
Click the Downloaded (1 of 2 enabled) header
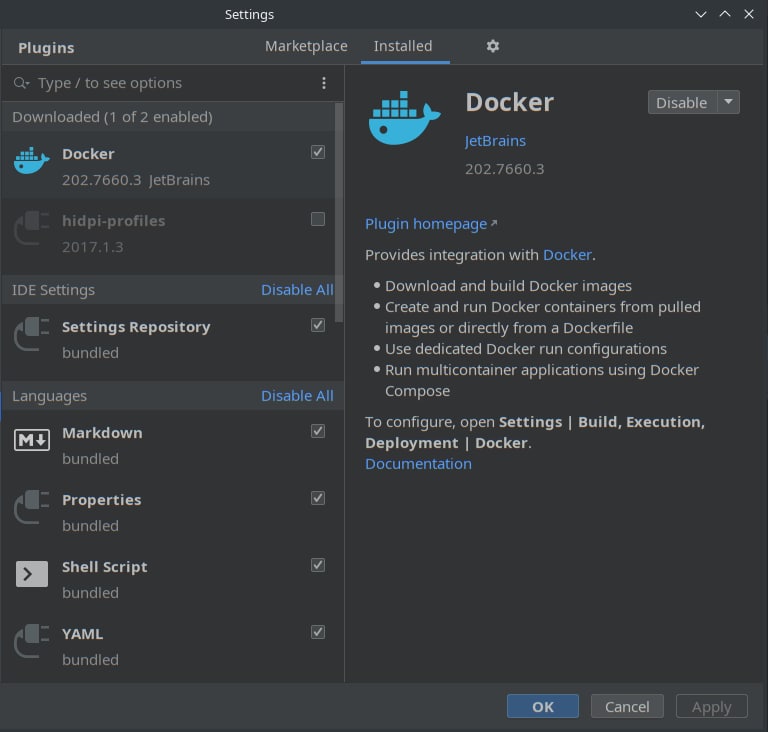(112, 117)
